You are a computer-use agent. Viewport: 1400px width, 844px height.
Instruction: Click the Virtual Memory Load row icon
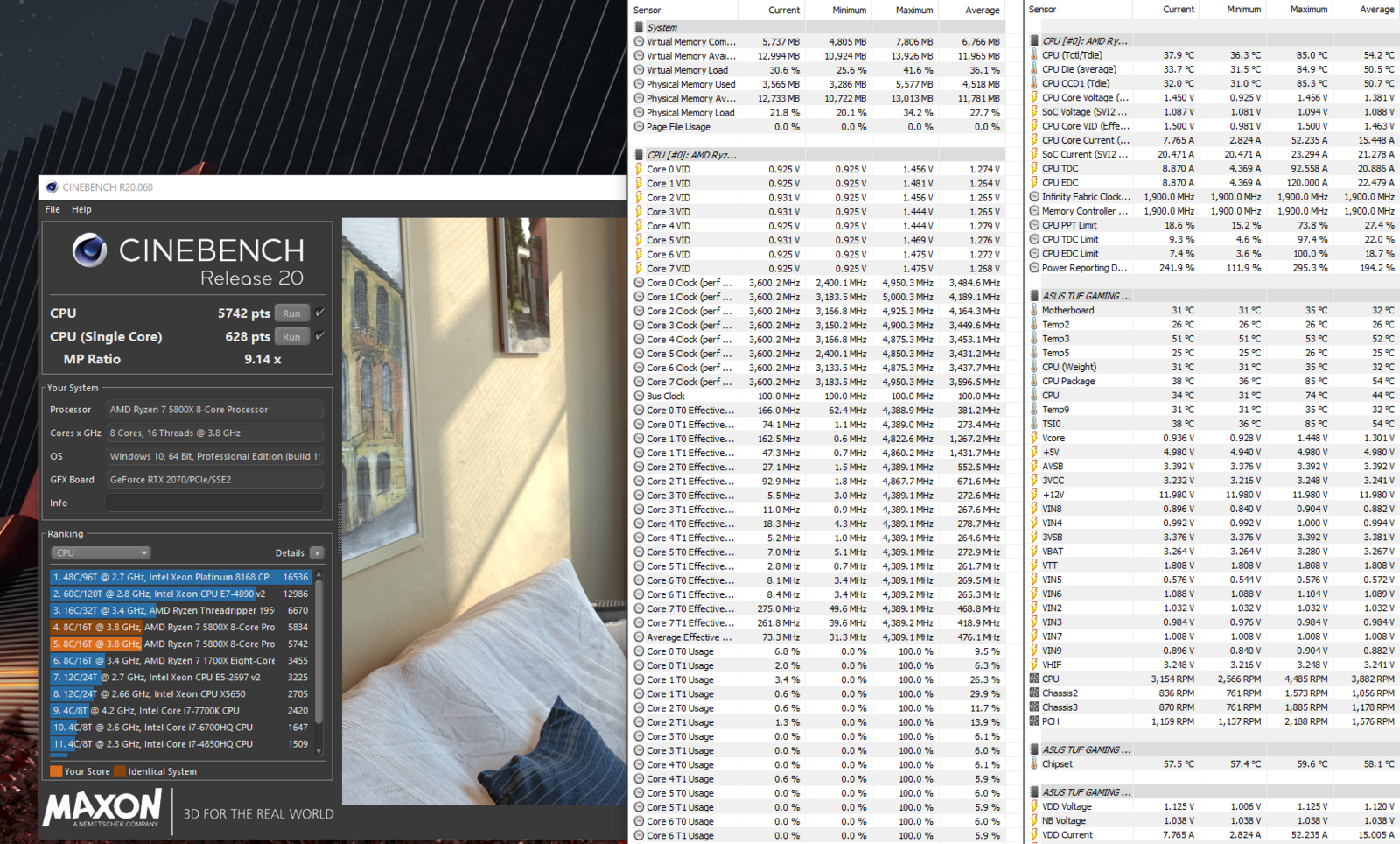639,70
